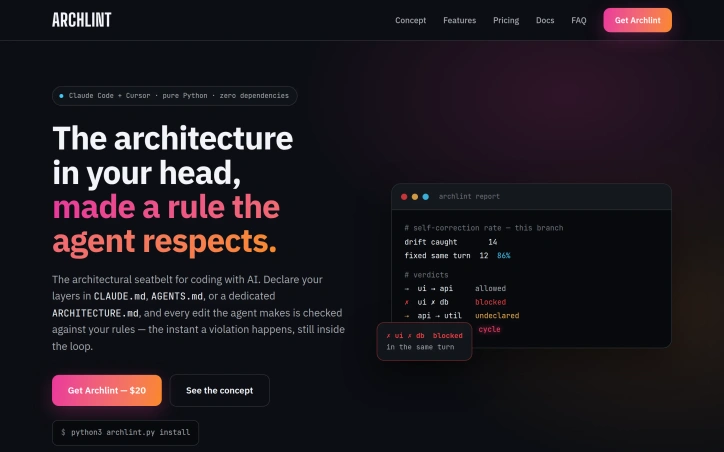Viewport: 724px width, 452px height.
Task: Click the 'ui ✗ db blocked' popup card
Action: tap(424, 342)
